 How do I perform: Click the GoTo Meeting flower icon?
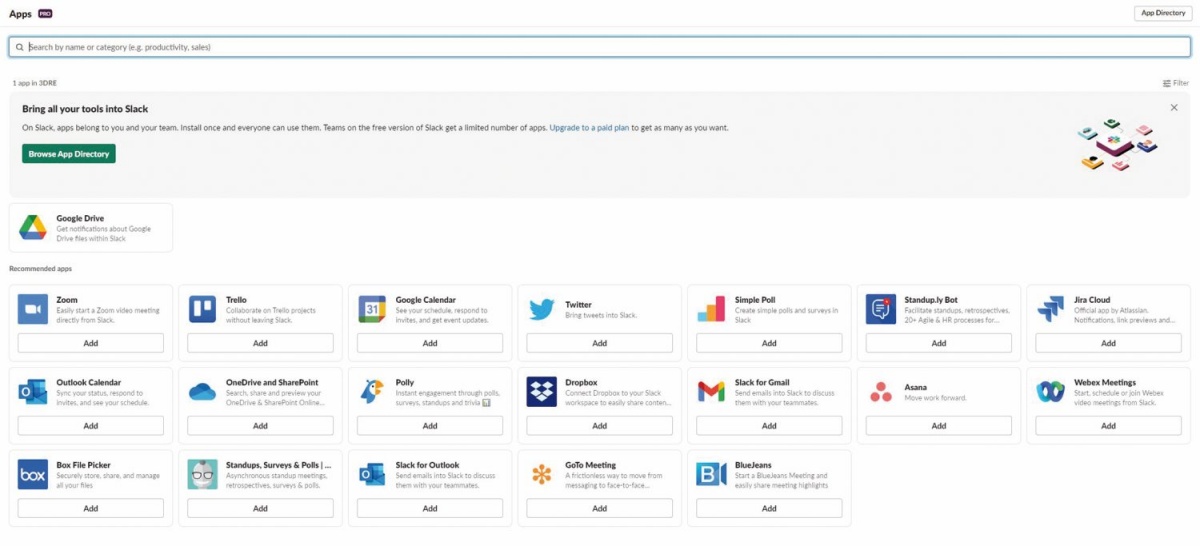click(x=542, y=475)
